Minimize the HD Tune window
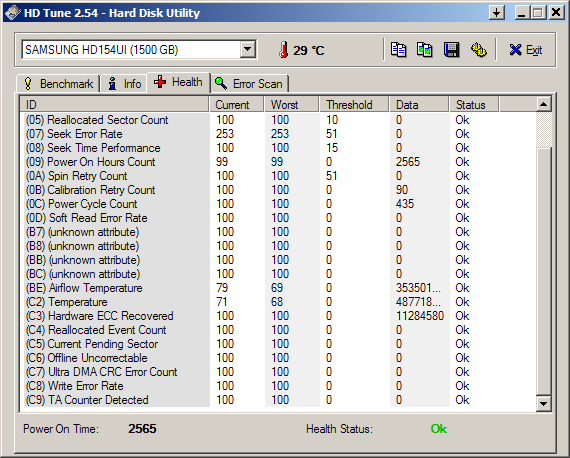This screenshot has width=570, height=458. [522, 13]
